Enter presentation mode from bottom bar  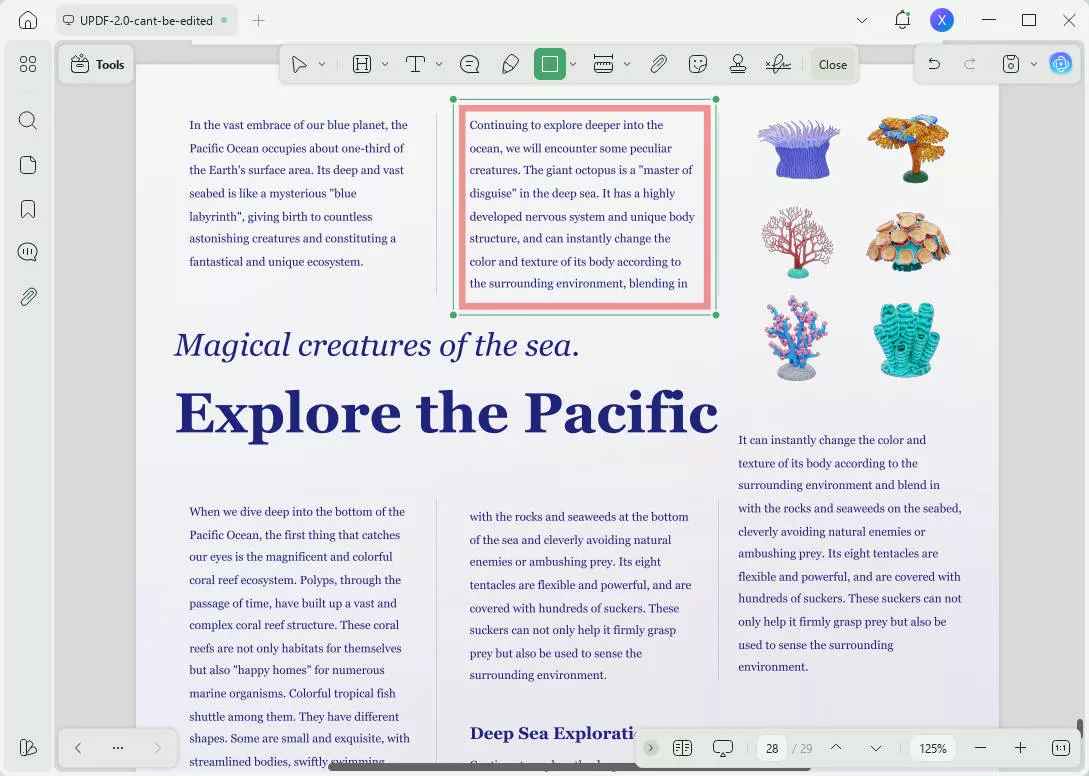[723, 748]
